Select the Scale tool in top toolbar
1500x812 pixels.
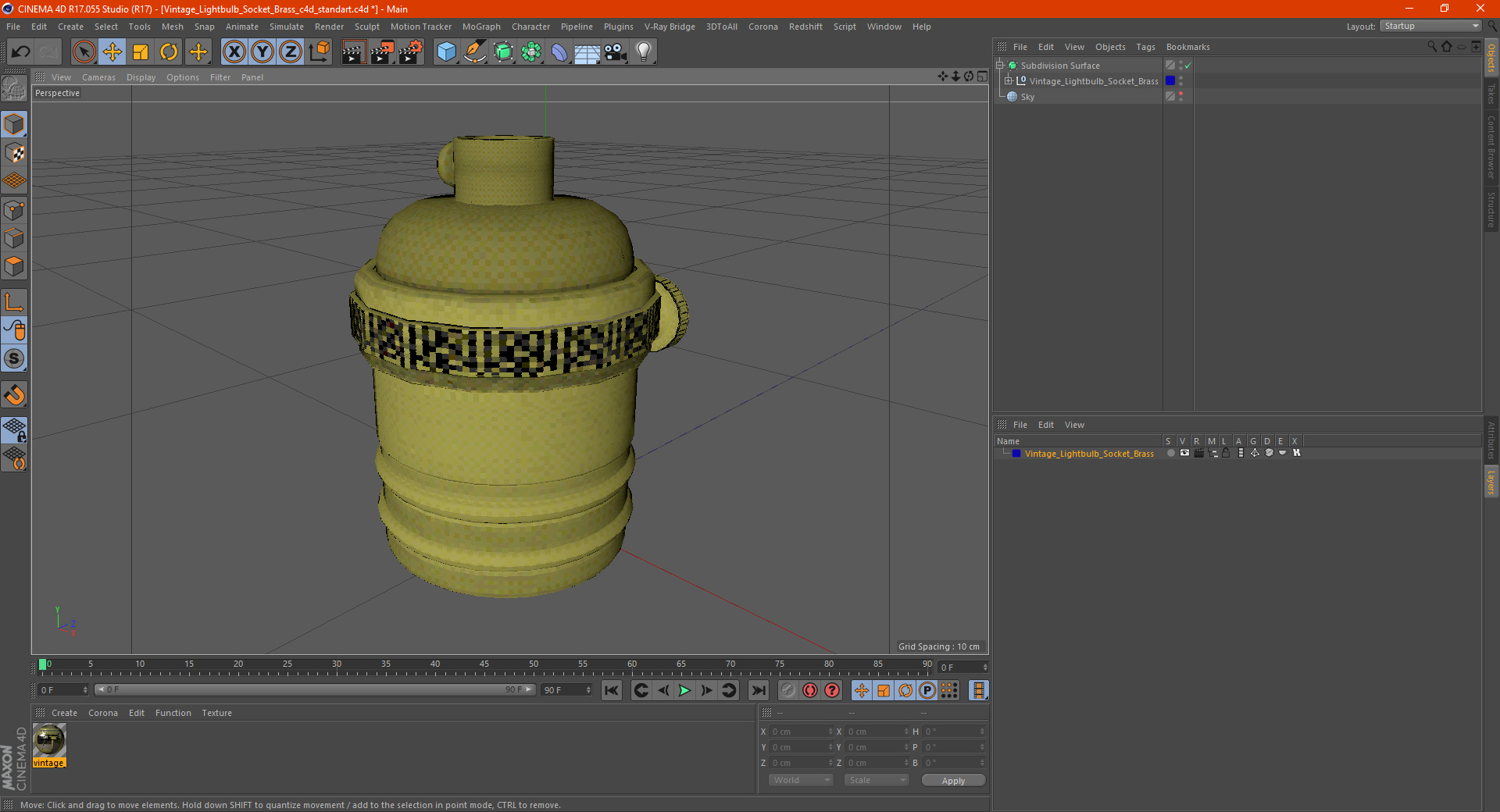141,52
